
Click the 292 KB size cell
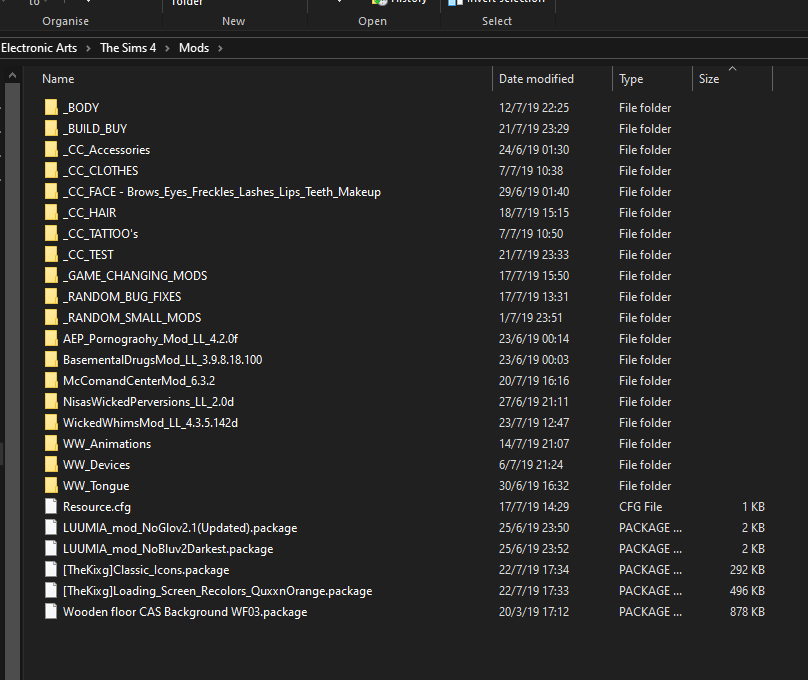(747, 570)
